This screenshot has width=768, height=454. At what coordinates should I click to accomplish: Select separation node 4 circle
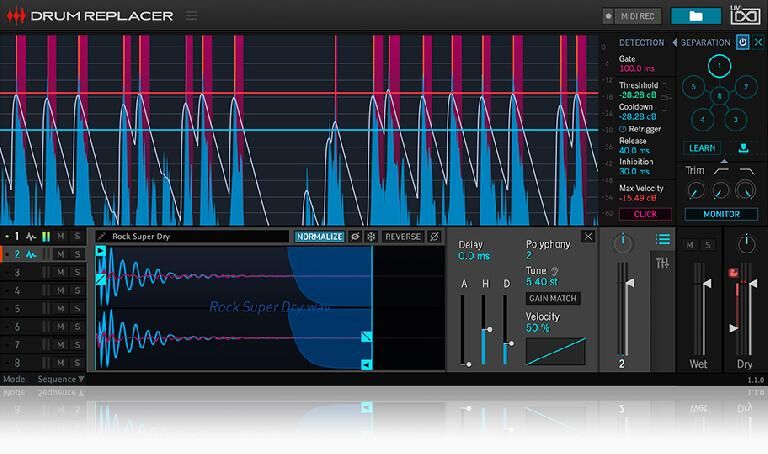tap(702, 119)
